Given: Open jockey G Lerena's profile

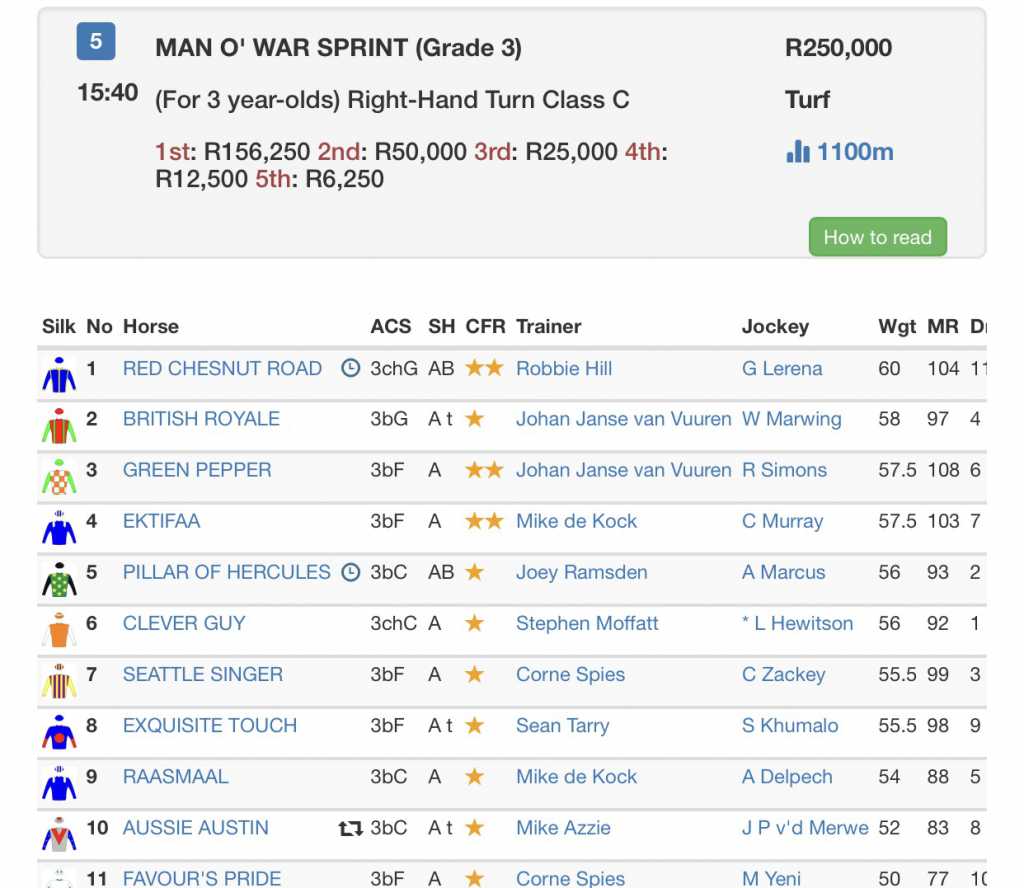Looking at the screenshot, I should [x=782, y=368].
